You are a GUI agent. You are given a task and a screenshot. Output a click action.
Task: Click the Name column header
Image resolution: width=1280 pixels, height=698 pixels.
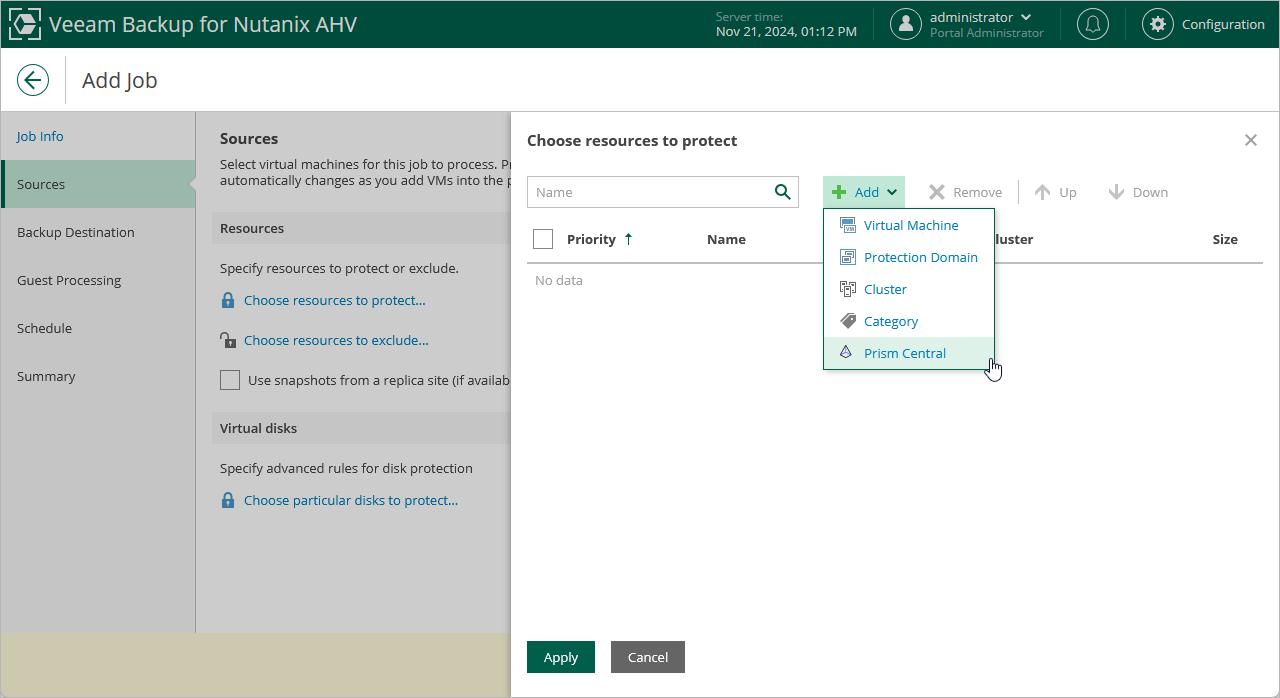(x=726, y=239)
